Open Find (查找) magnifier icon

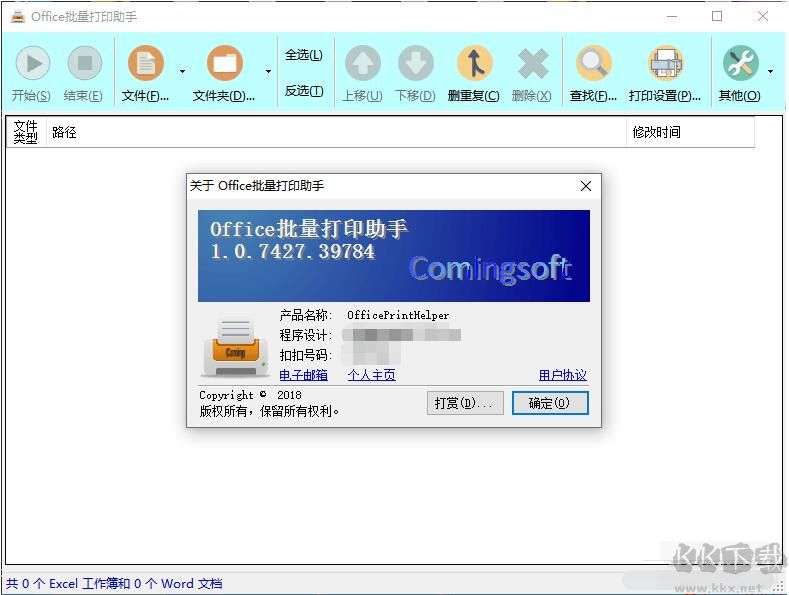(x=594, y=63)
